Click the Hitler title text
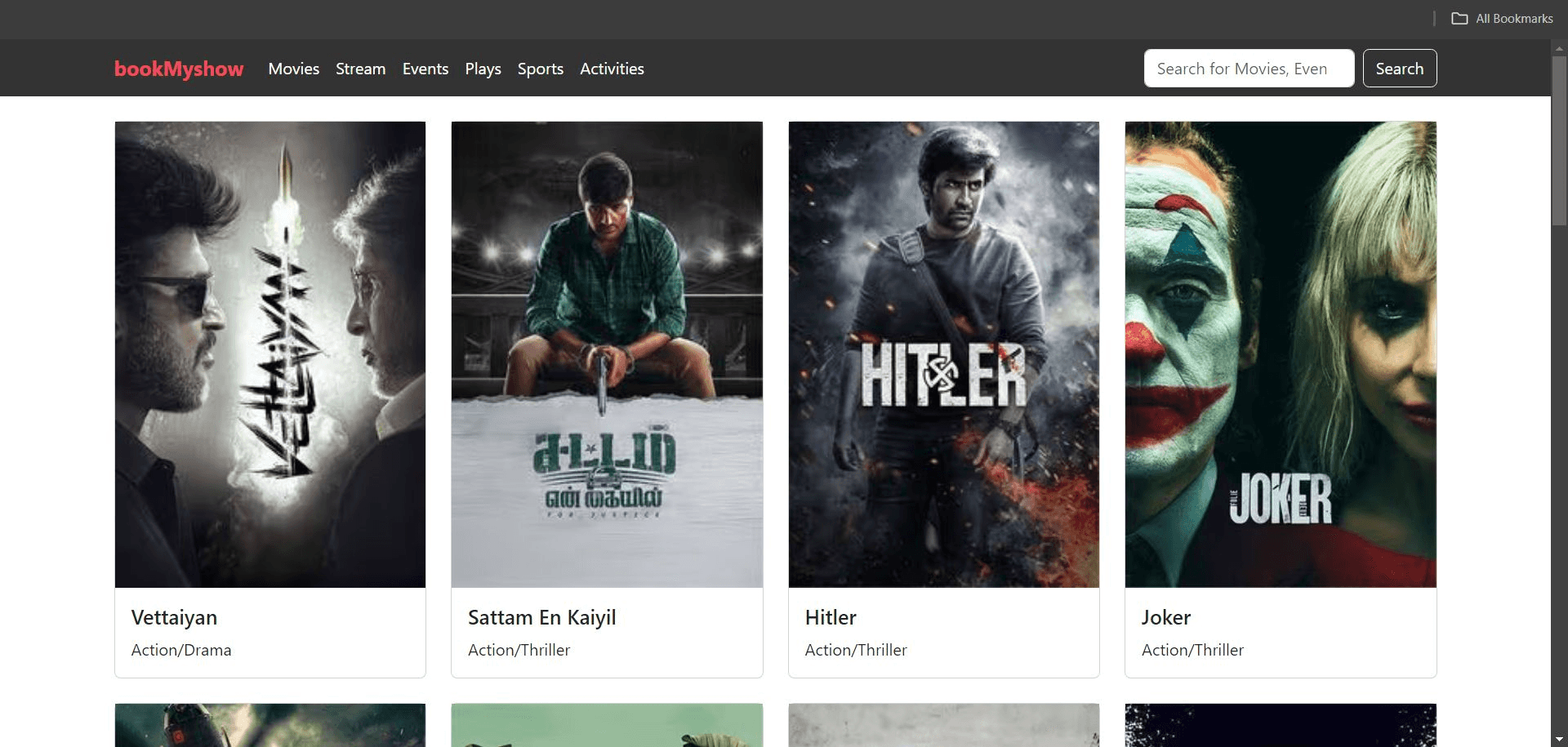This screenshot has height=747, width=1568. 831,617
